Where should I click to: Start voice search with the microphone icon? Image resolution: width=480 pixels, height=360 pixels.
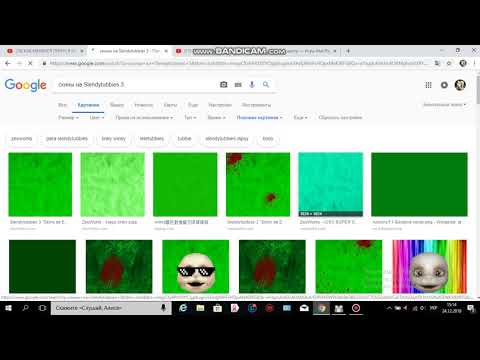252,85
